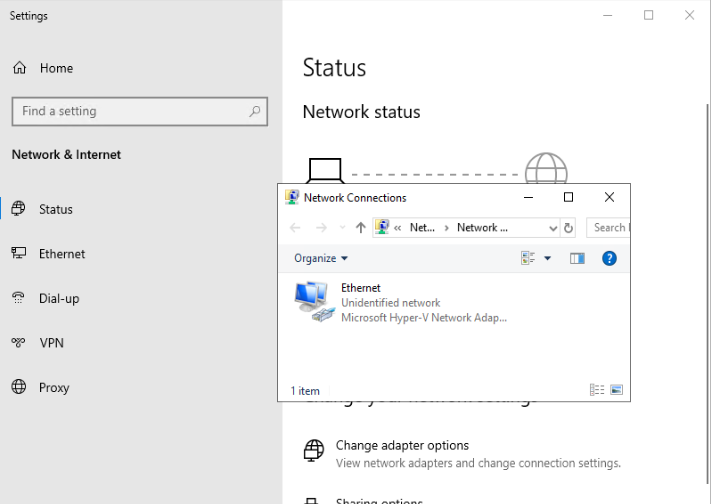The width and height of the screenshot is (711, 504).
Task: Refresh the Network Connections address bar
Action: click(569, 228)
